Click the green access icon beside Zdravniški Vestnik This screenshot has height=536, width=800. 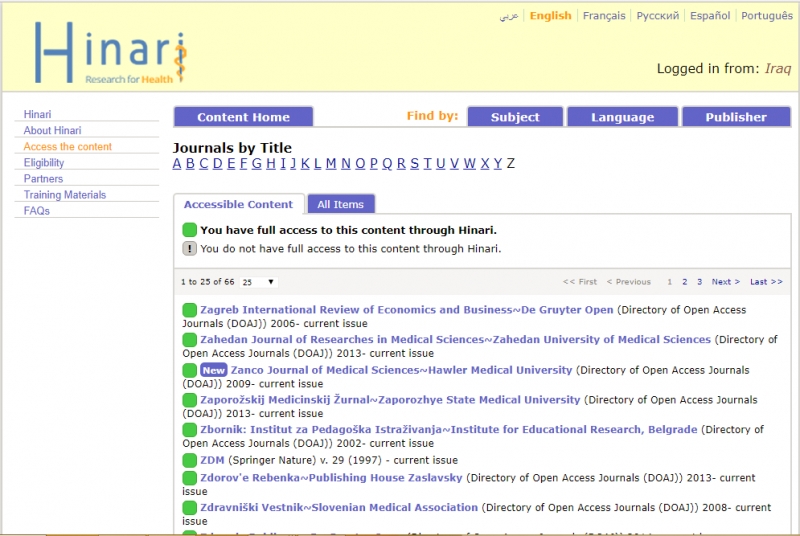pos(189,507)
